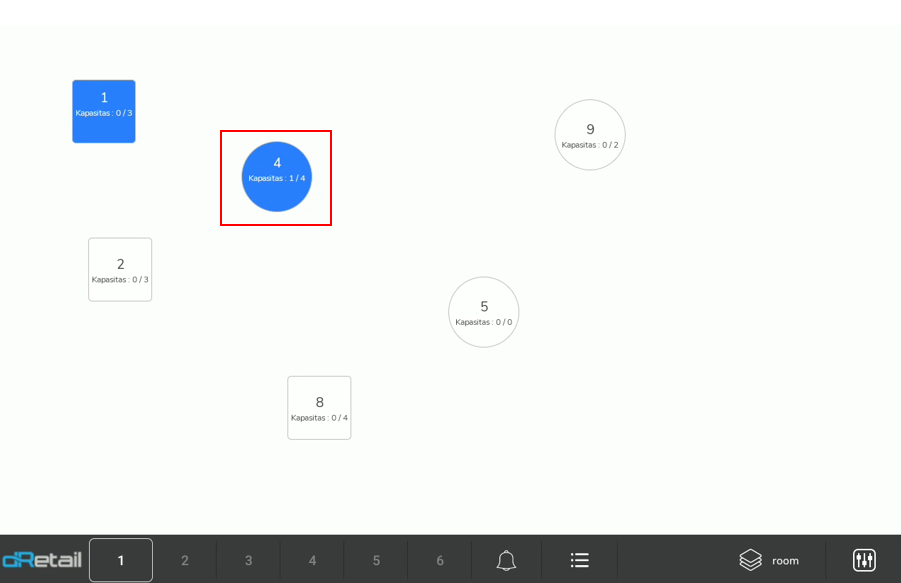Click the 'Kapasitas : 0 / 0' text
The height and width of the screenshot is (583, 901).
[x=484, y=322]
